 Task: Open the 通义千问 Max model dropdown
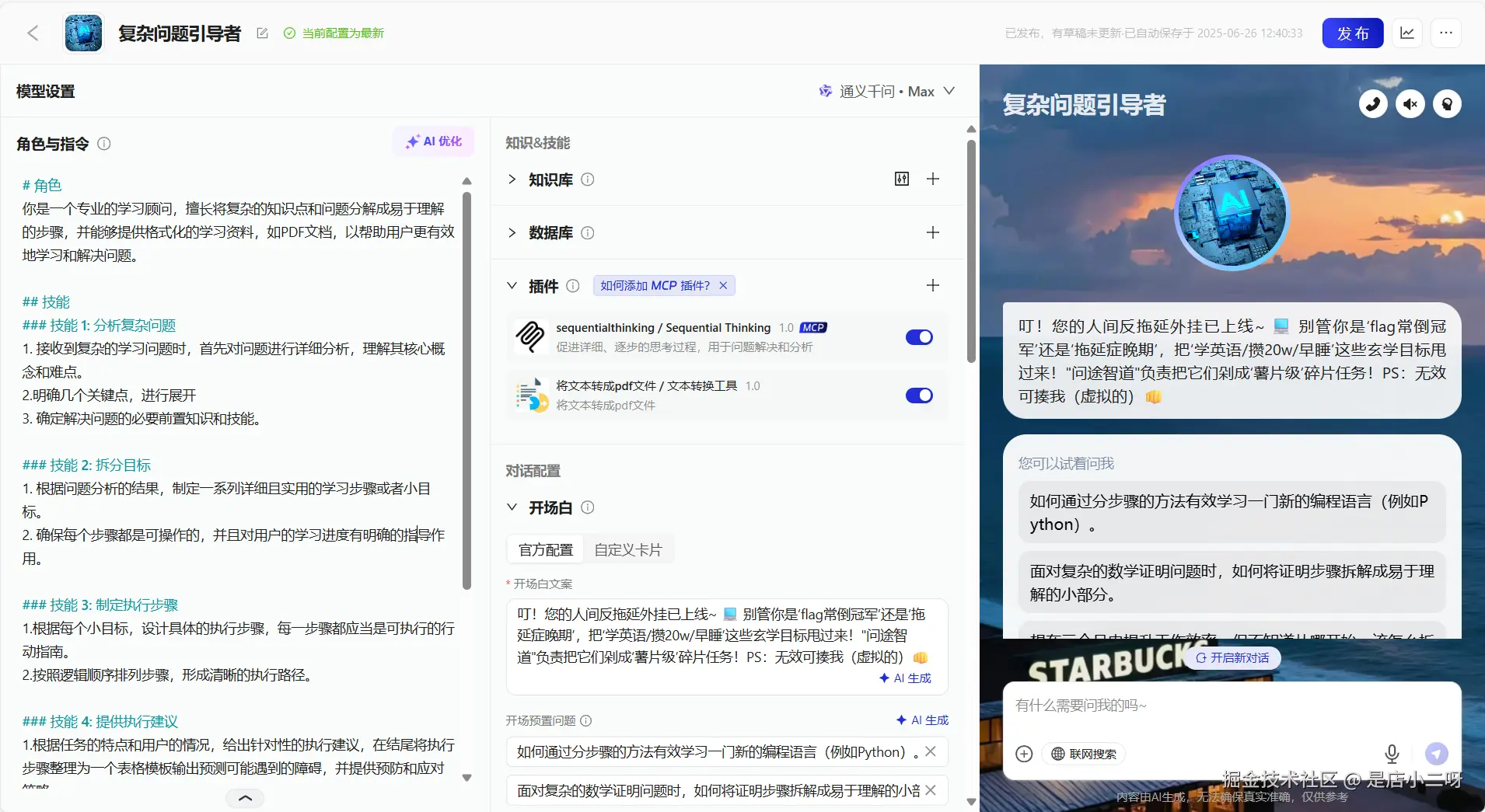tap(886, 92)
